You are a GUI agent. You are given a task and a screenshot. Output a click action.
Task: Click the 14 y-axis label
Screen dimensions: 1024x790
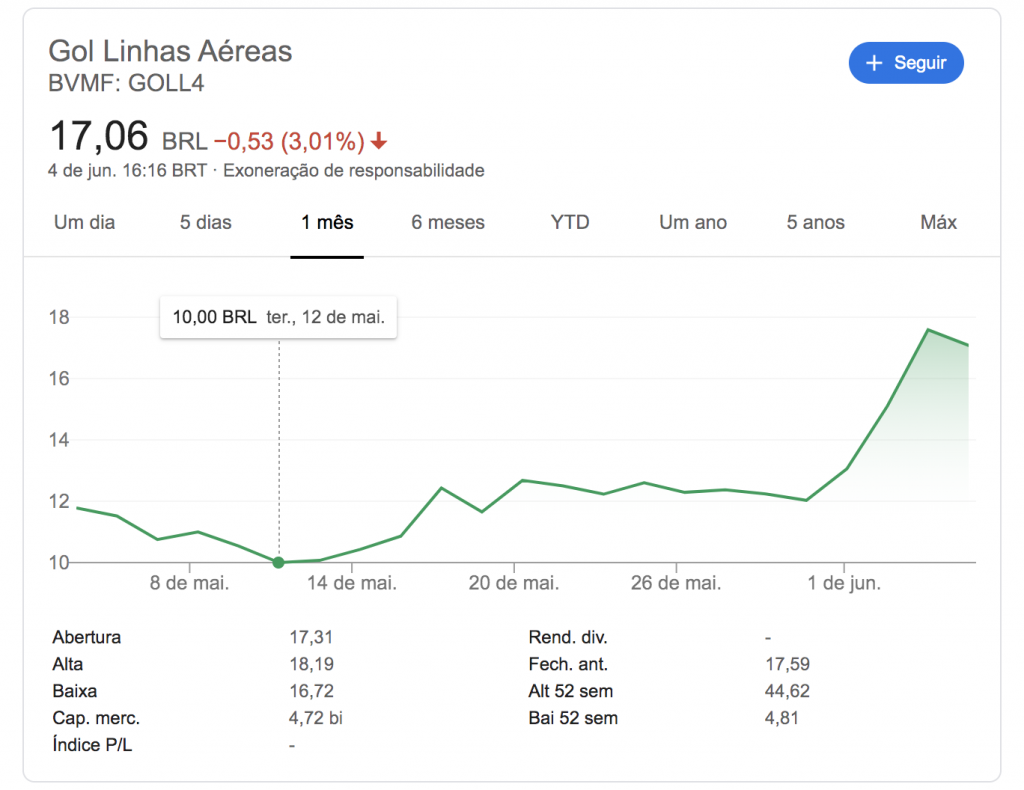pyautogui.click(x=59, y=439)
